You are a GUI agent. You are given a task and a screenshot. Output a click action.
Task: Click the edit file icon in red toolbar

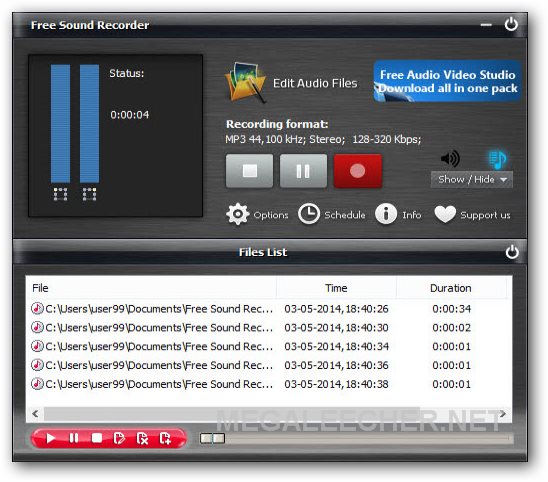coord(119,438)
